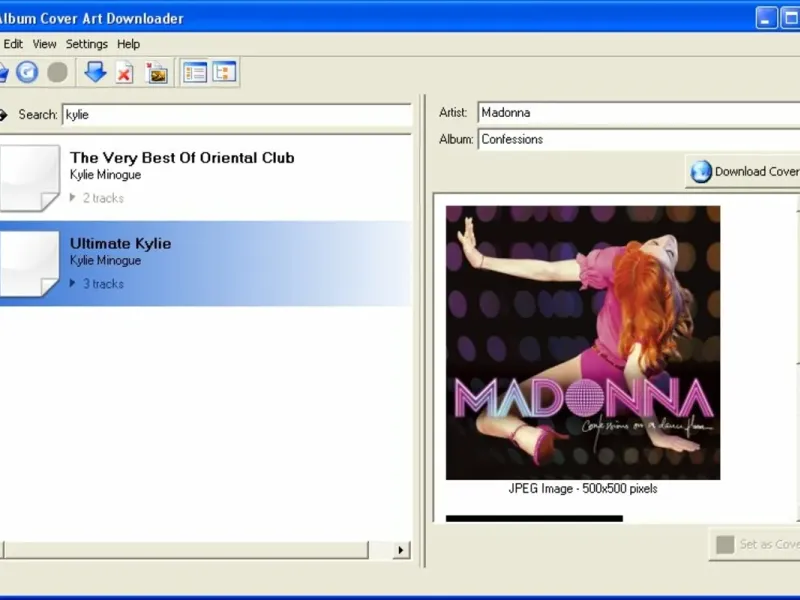The image size is (800, 600).
Task: Click Kylie Minogue under Ultimate Kylie
Action: pyautogui.click(x=105, y=261)
